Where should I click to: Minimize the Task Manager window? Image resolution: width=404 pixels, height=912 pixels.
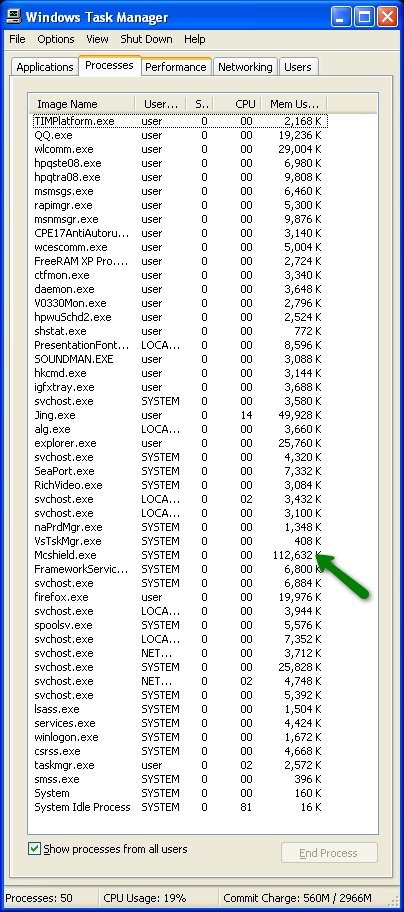(343, 16)
